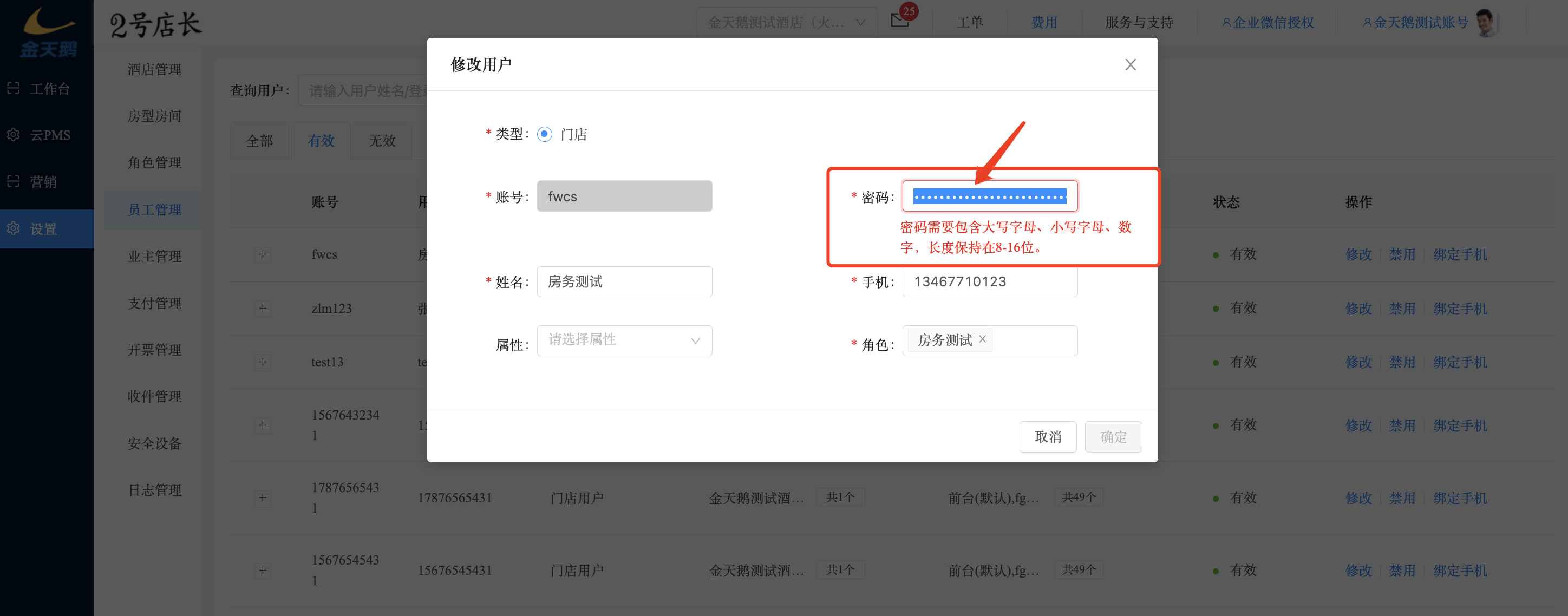Click 绑定手机 in the test13 row
Viewport: 1568px width, 616px height.
[x=1460, y=362]
